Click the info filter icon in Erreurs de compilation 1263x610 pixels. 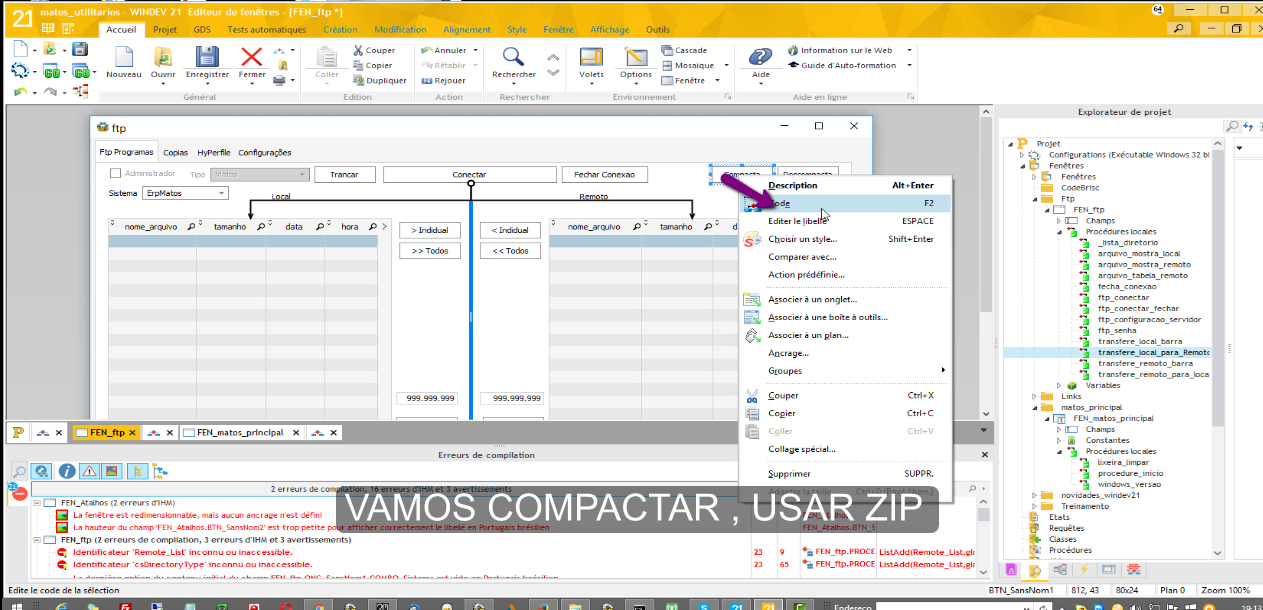click(x=67, y=470)
